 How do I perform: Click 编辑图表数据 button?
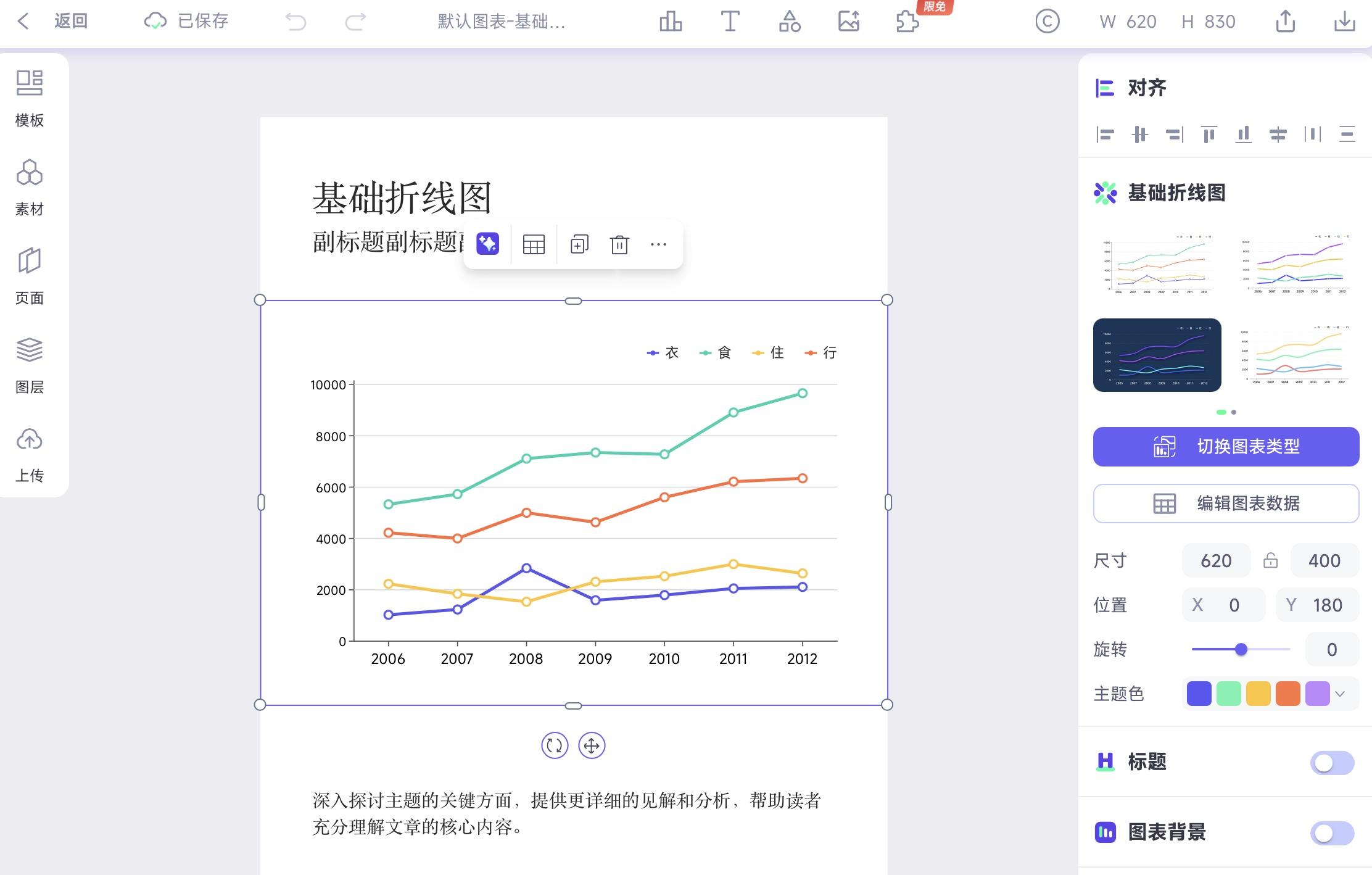[1226, 504]
